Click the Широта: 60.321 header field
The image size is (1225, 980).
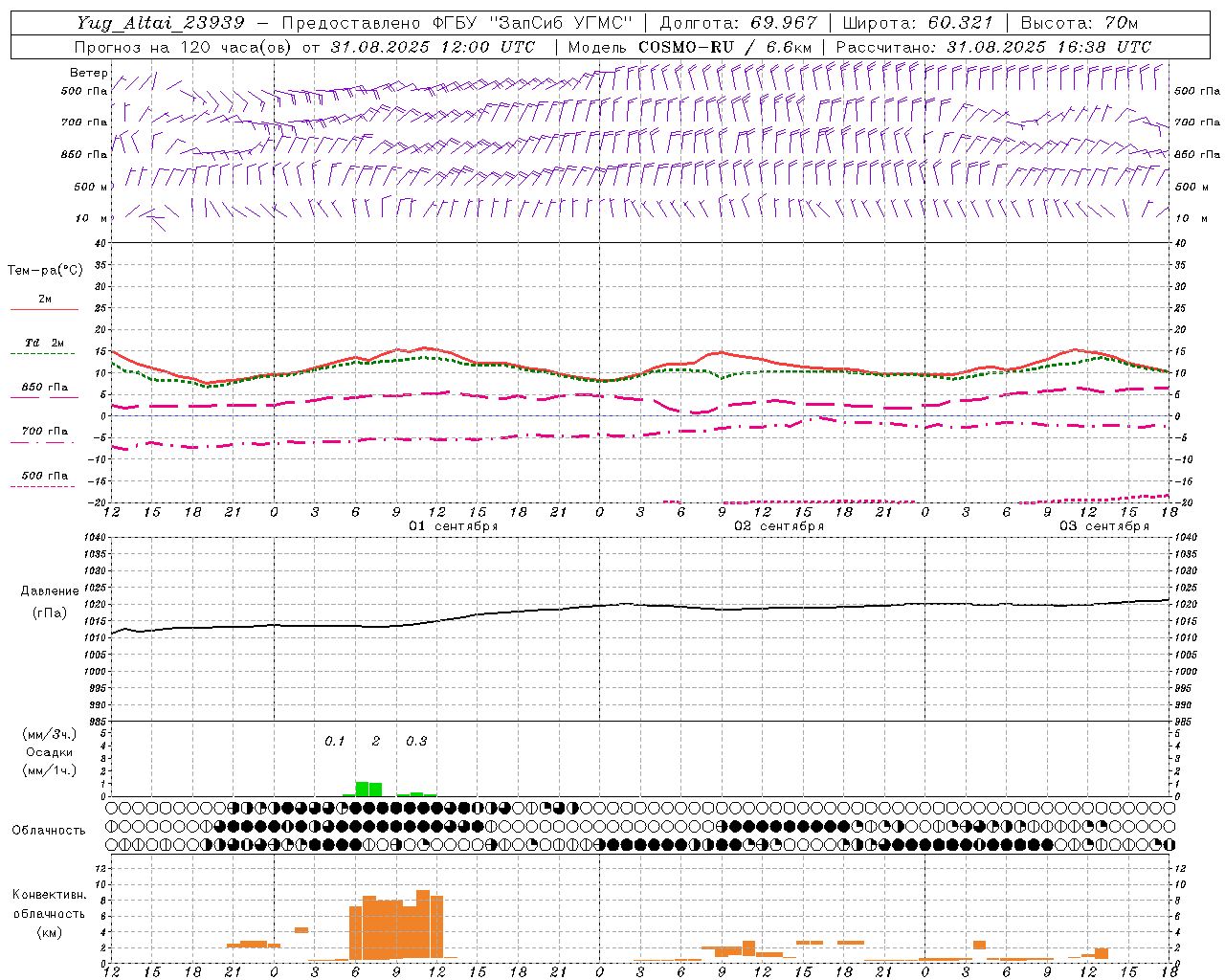coord(917,23)
